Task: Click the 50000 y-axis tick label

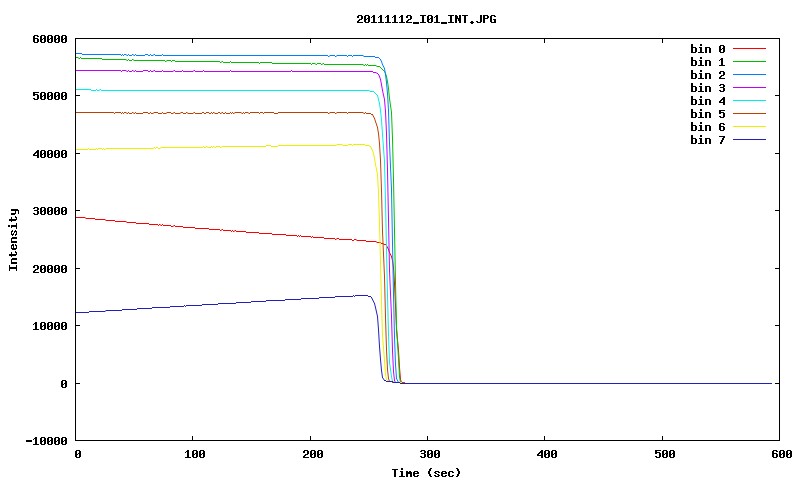Action: point(49,96)
